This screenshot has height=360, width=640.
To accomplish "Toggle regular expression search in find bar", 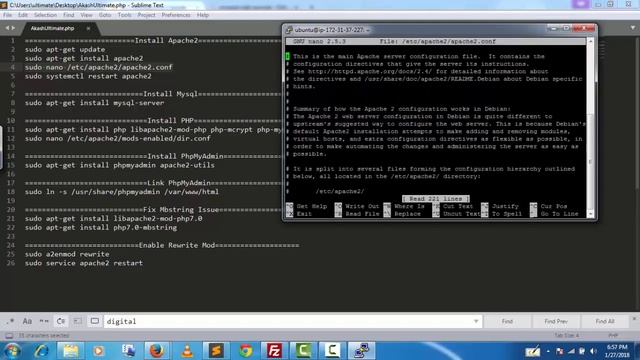I will click(10, 321).
